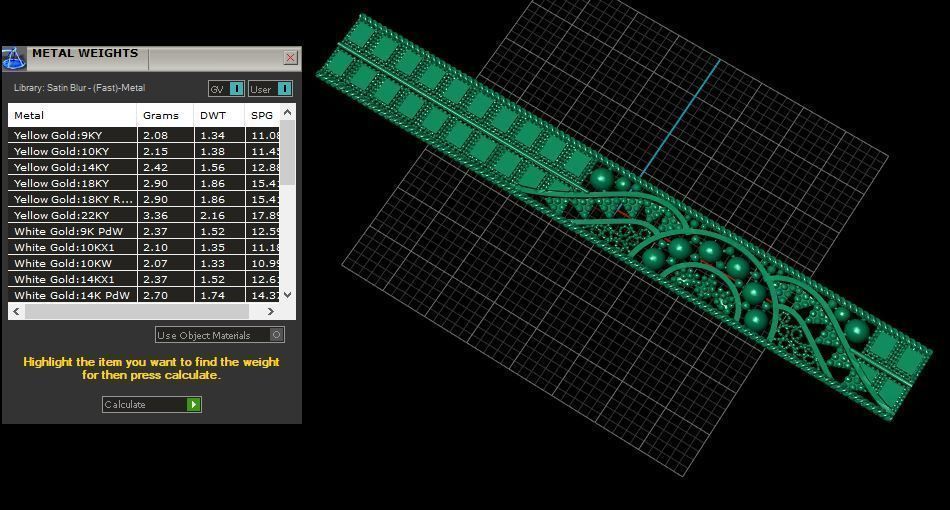Select the White Gold:10KX1 row
The height and width of the screenshot is (510, 950).
click(144, 247)
